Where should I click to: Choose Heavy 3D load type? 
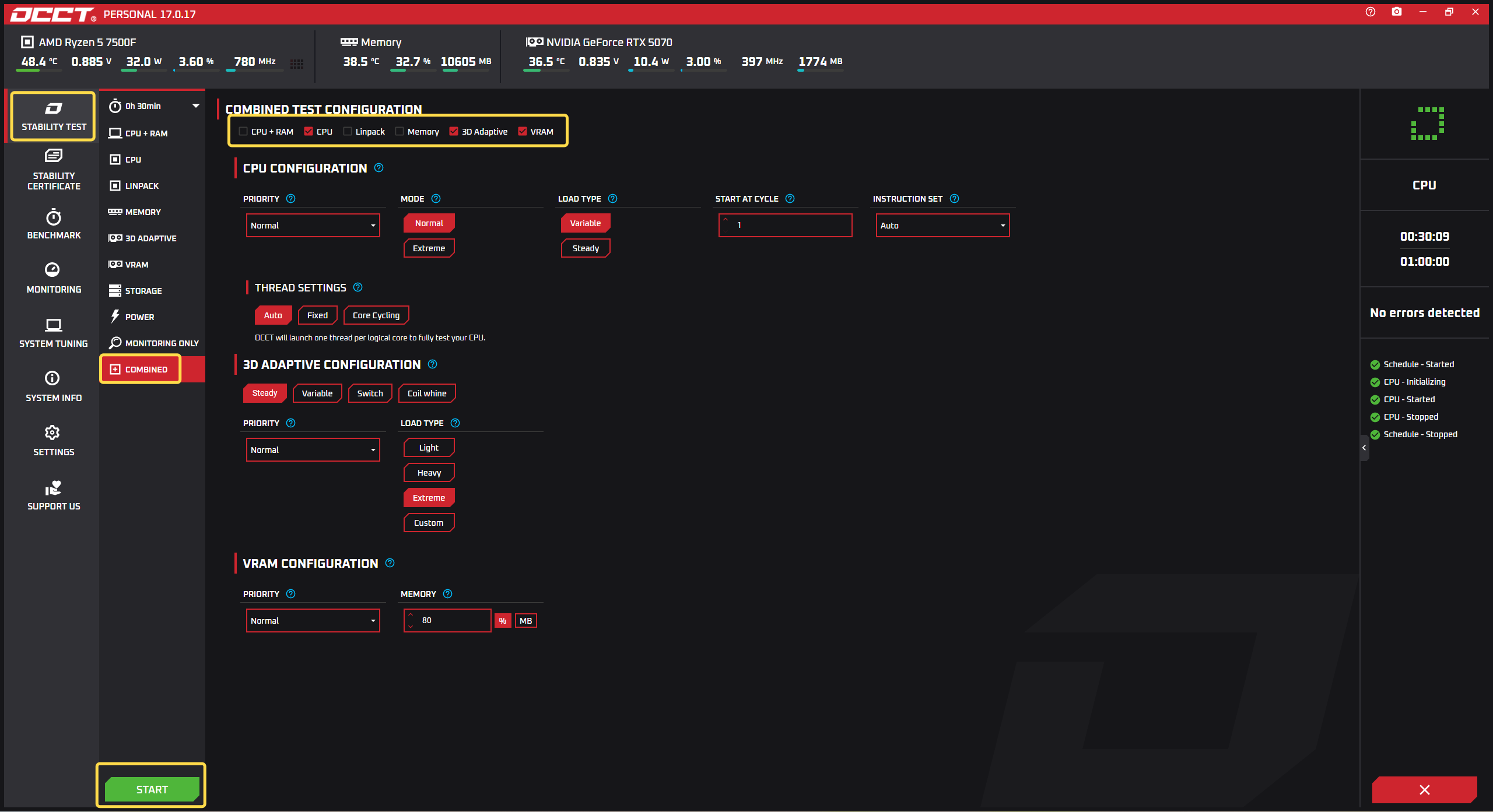(429, 473)
